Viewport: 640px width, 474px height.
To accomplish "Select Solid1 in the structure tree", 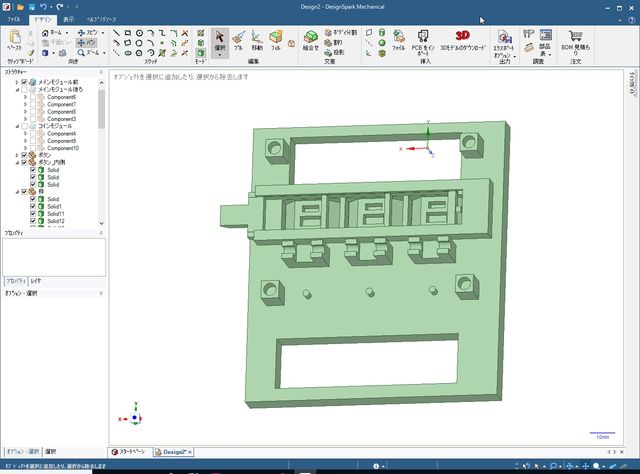I will pos(54,207).
